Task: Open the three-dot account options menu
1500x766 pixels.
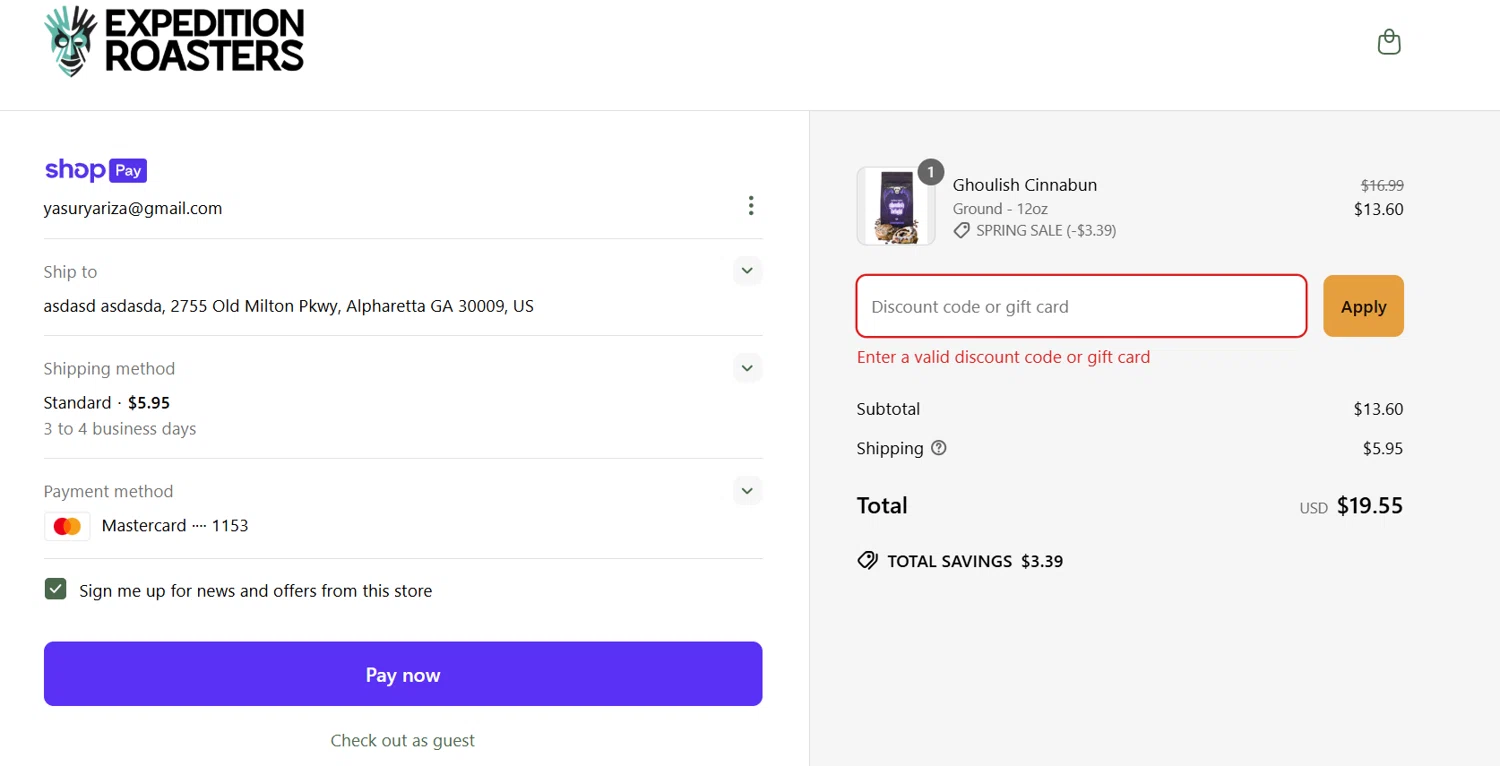Action: (751, 206)
